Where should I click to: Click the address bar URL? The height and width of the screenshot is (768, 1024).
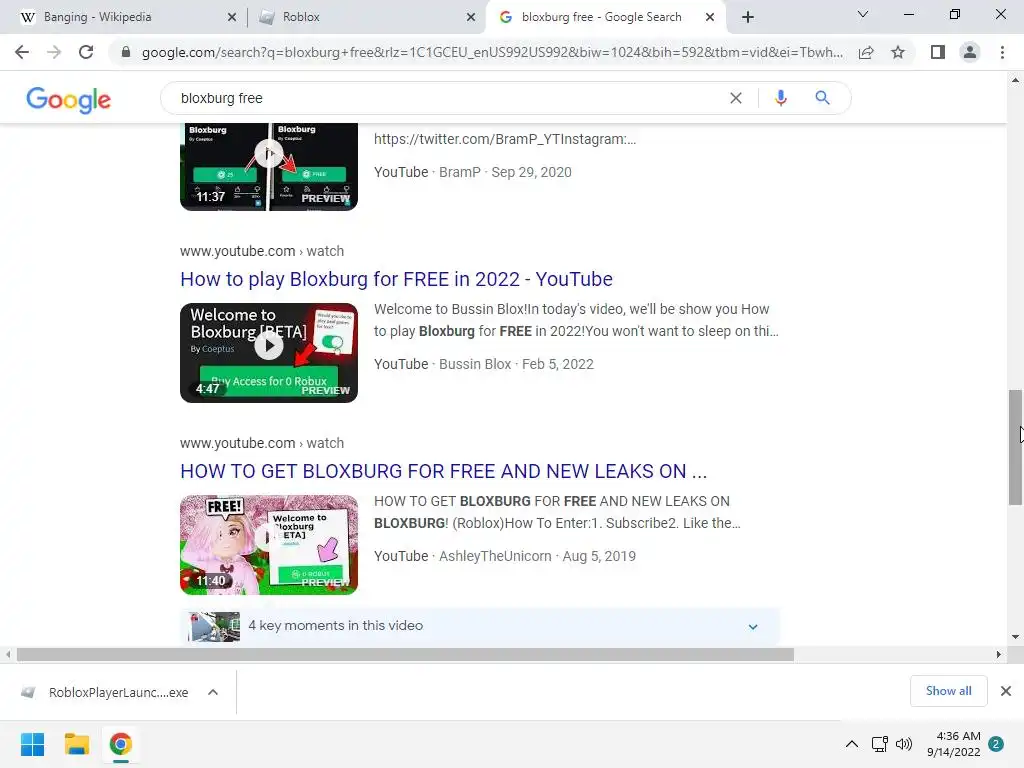tap(492, 52)
